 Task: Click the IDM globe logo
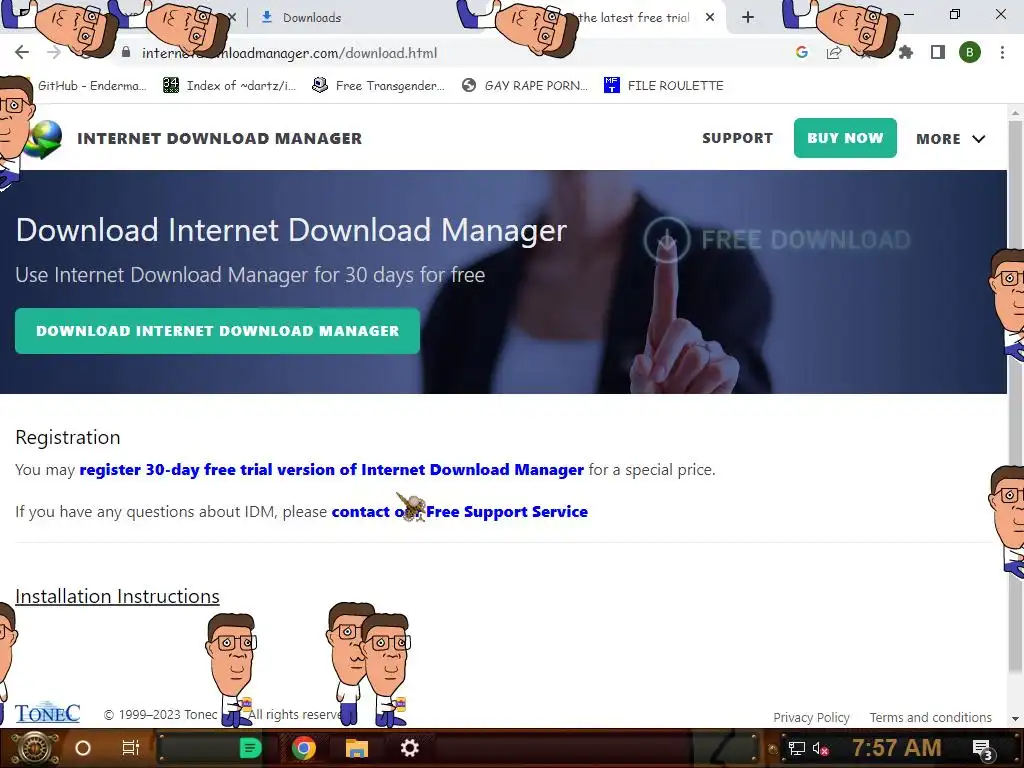pos(44,139)
